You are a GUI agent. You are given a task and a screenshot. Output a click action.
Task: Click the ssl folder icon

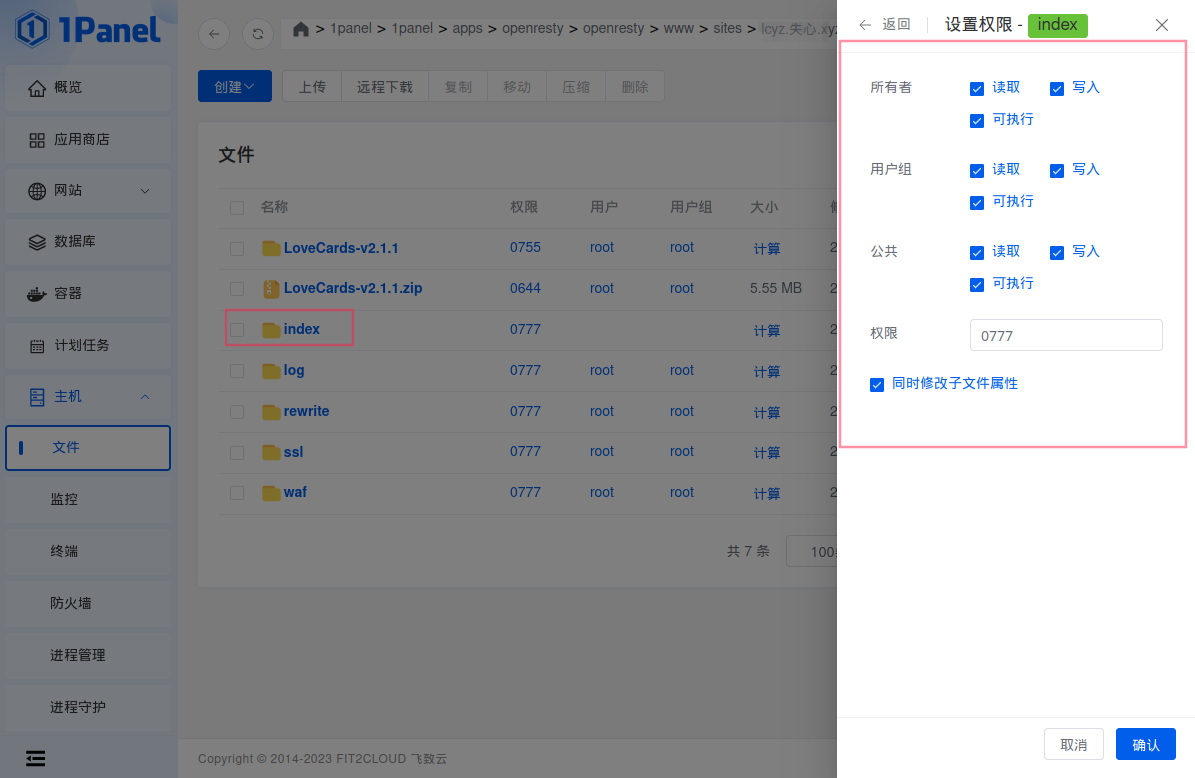click(x=271, y=453)
